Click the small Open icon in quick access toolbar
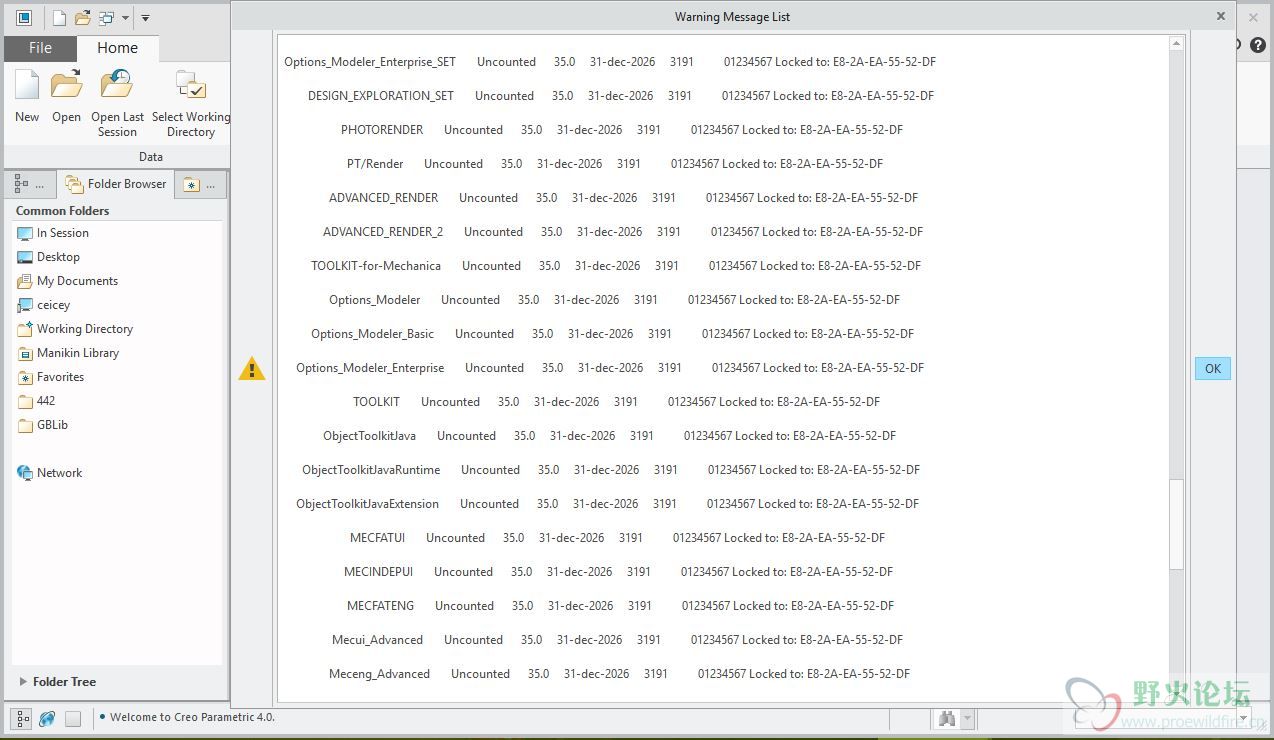The image size is (1274, 740). tap(82, 18)
